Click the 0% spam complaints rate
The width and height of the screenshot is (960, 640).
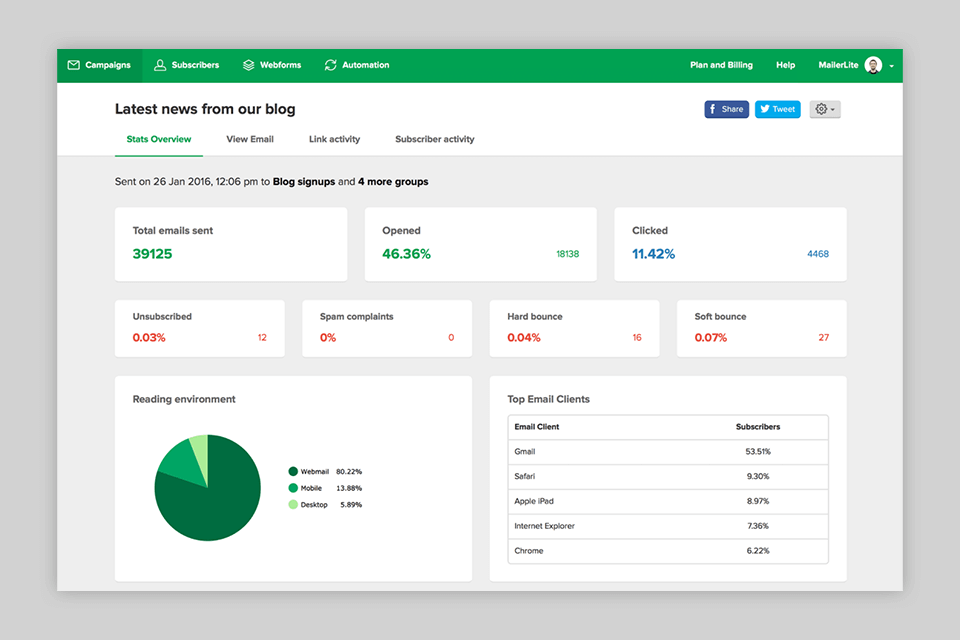(x=328, y=337)
